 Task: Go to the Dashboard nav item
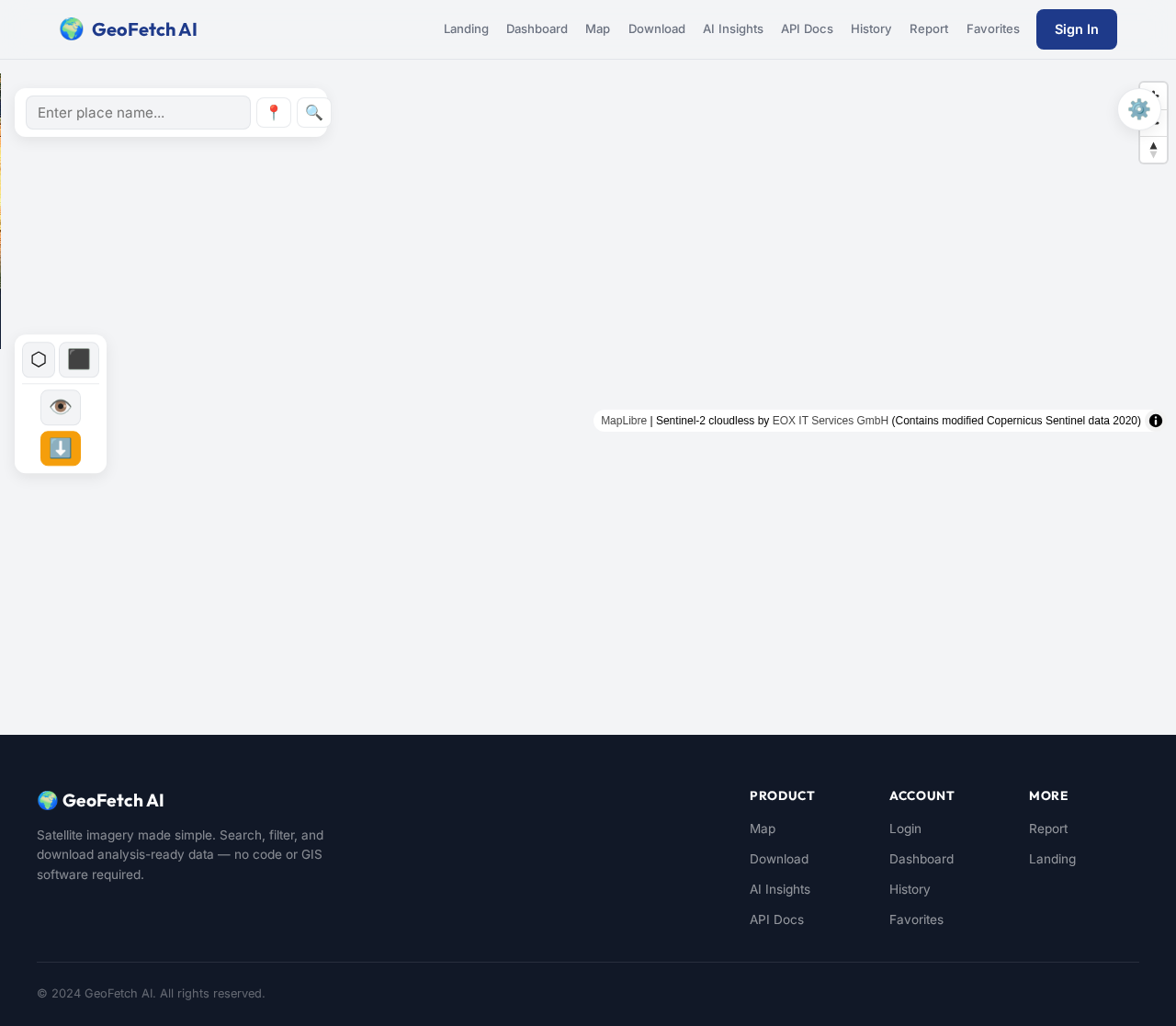pyautogui.click(x=537, y=29)
